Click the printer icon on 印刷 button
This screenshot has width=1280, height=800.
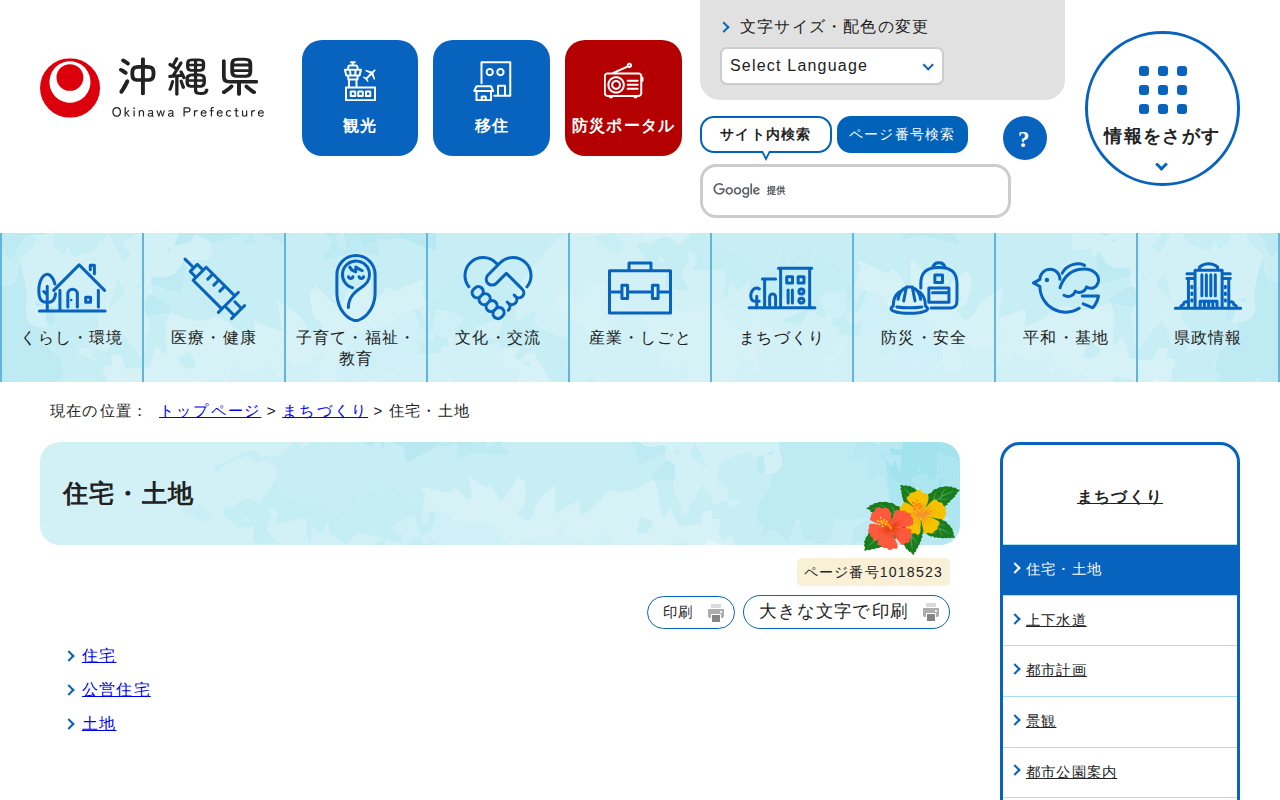(716, 613)
